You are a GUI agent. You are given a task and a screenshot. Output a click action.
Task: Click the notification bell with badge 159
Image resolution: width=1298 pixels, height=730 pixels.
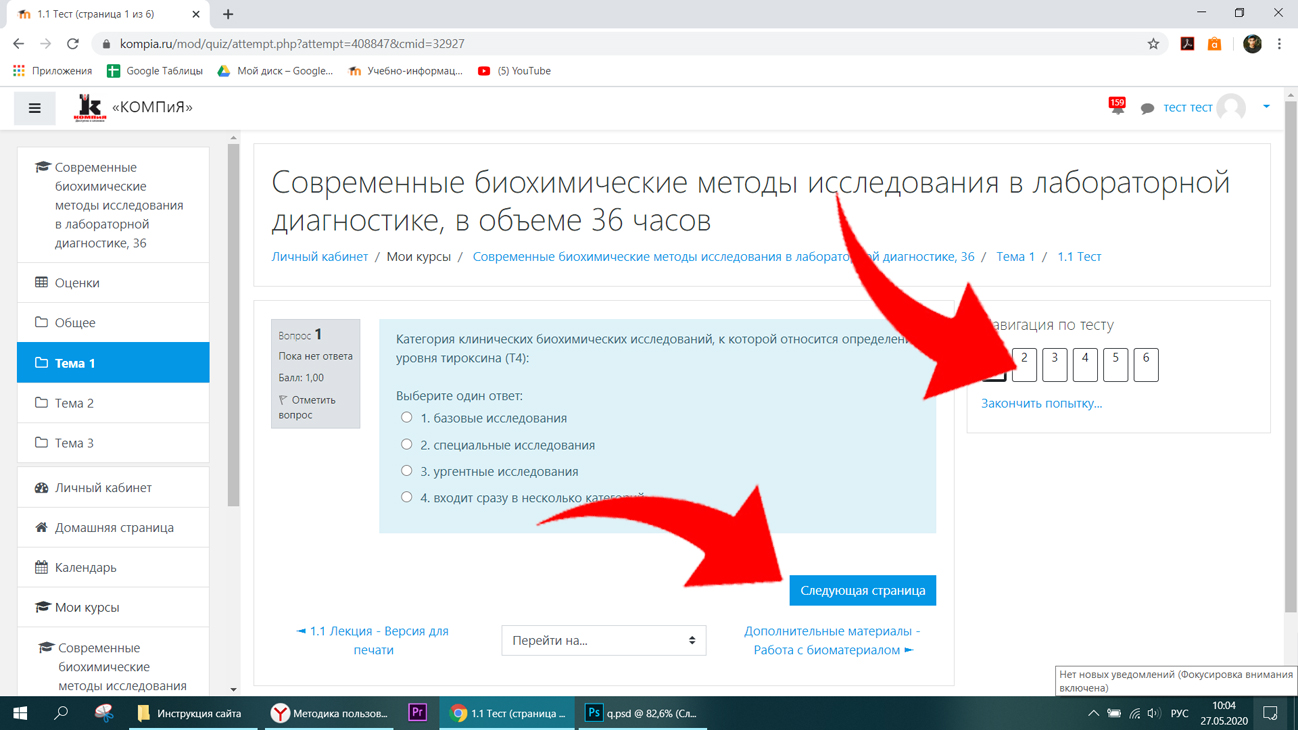[x=1117, y=106]
